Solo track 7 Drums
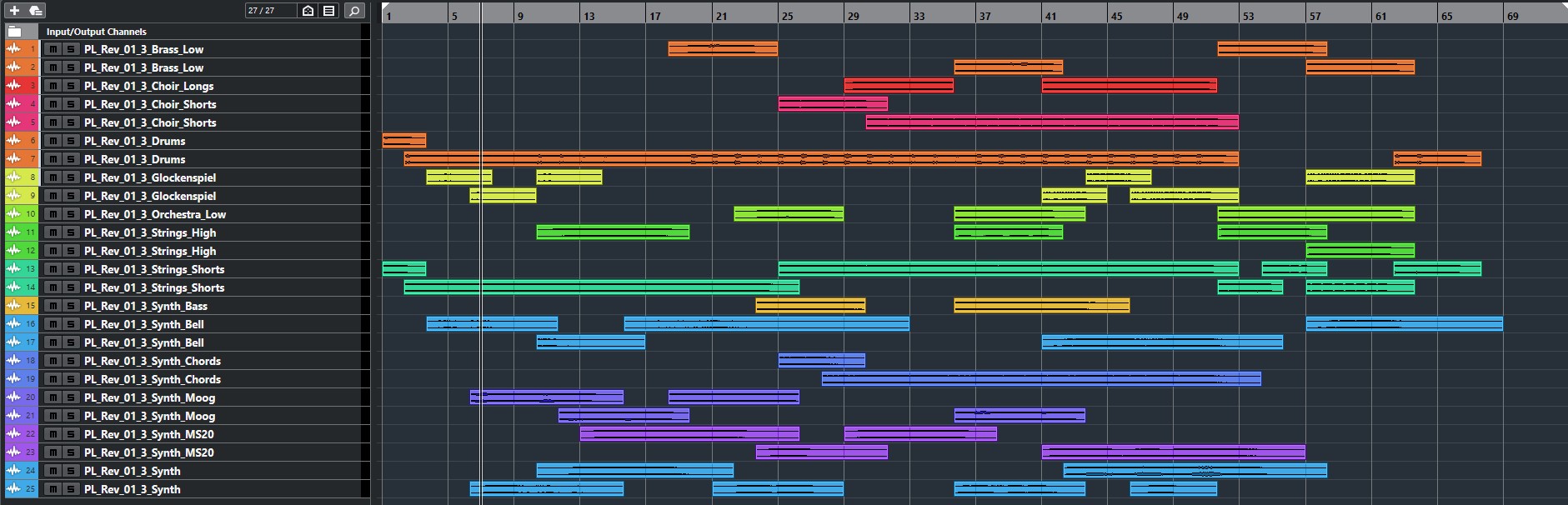Viewport: 1568px width, 505px height. [71, 159]
